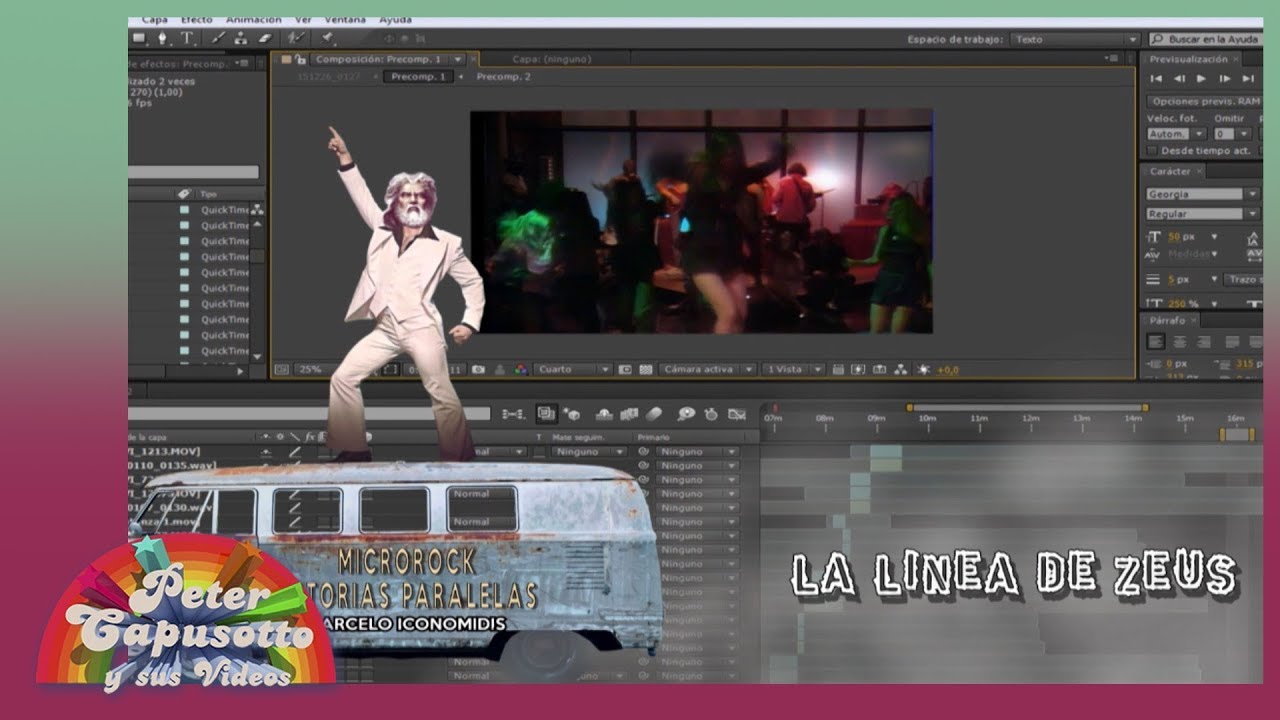Select the Pen tool
The image size is (1280, 720).
[x=163, y=38]
